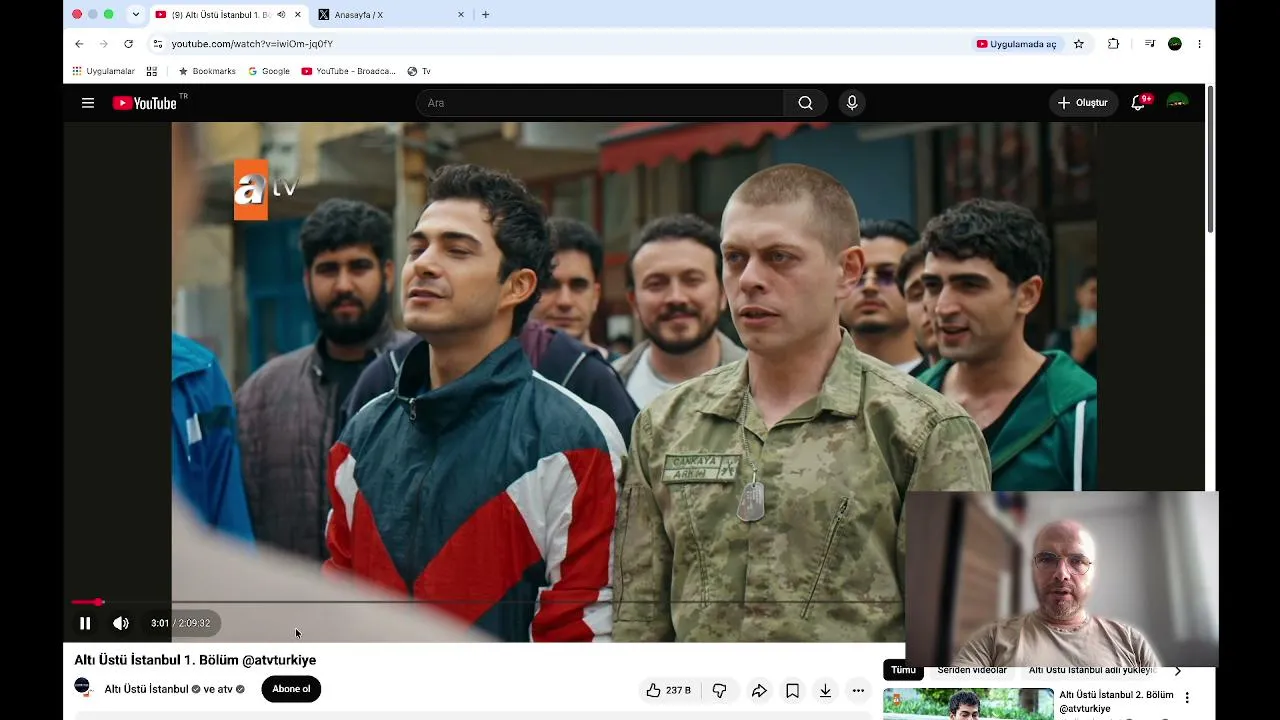The image size is (1280, 720).
Task: Click the 3:01 / 2:09:32 time display
Action: click(x=181, y=623)
